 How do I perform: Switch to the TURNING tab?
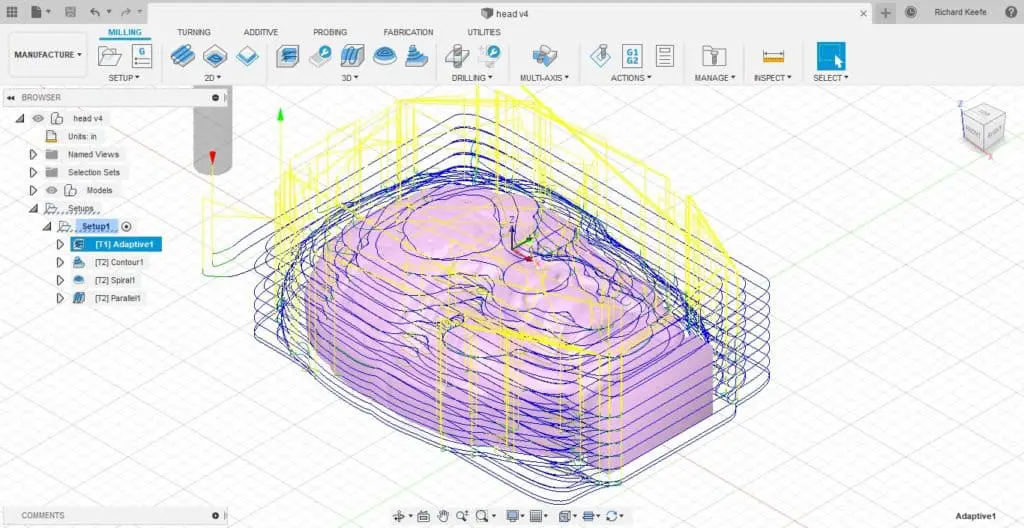[x=194, y=32]
